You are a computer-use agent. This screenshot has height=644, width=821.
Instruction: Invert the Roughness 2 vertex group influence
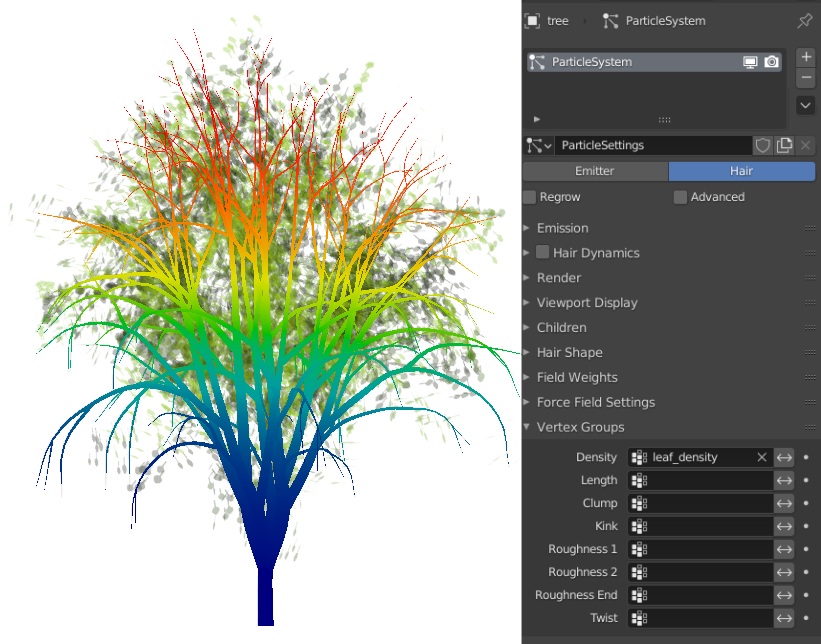[784, 572]
